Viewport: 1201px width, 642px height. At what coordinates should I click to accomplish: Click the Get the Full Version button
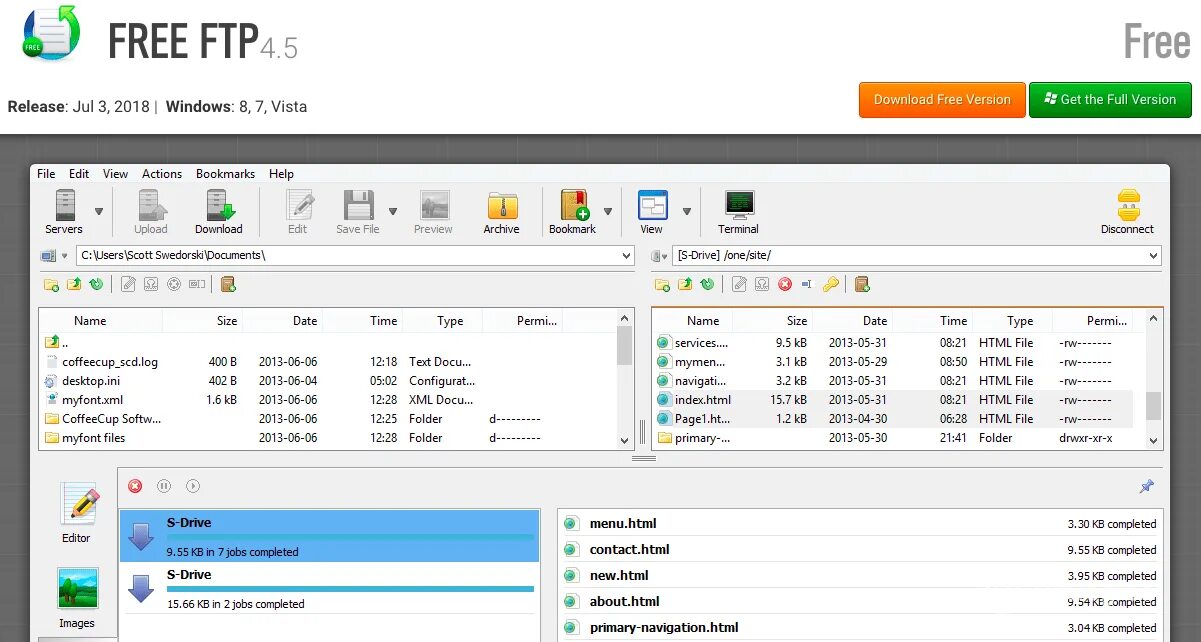point(1110,99)
